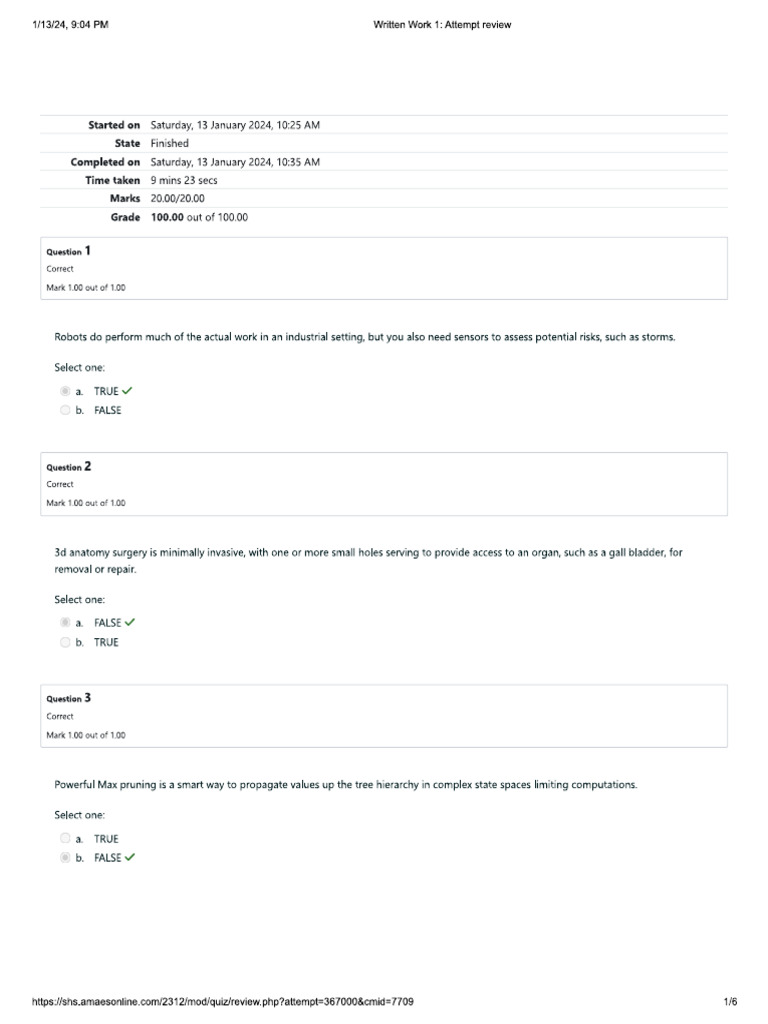Choose TRUE radio for 3d anatomy surgery question
The image size is (768, 1024).
(x=65, y=642)
